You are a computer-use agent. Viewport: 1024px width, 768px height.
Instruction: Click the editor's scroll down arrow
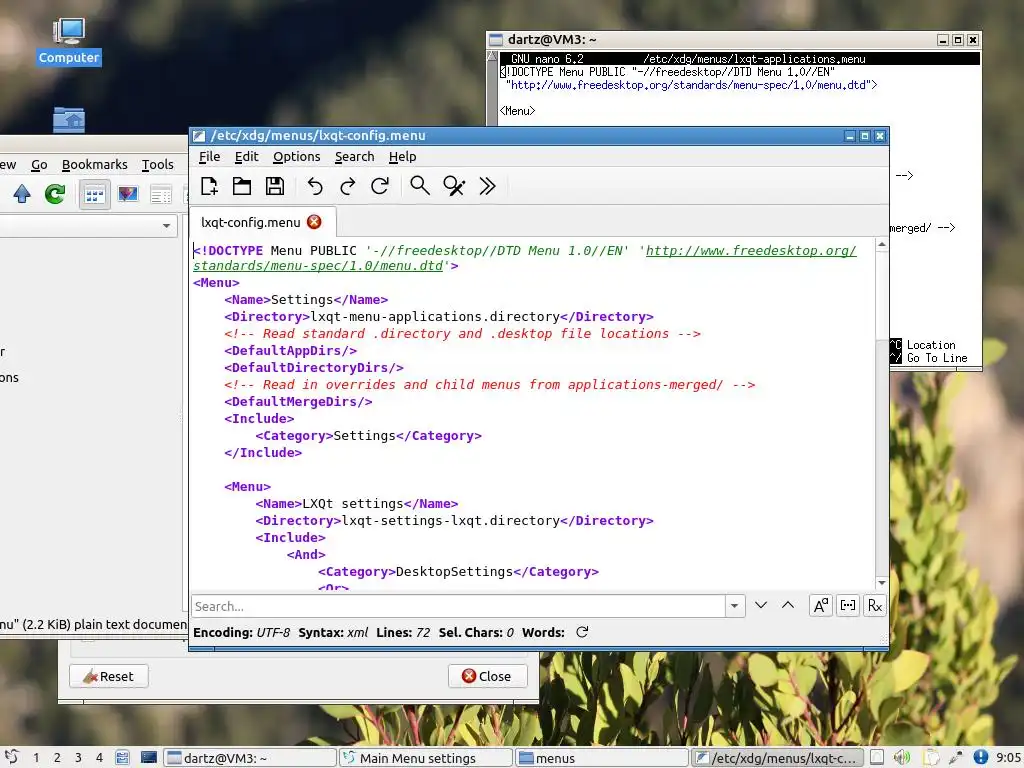(x=882, y=583)
